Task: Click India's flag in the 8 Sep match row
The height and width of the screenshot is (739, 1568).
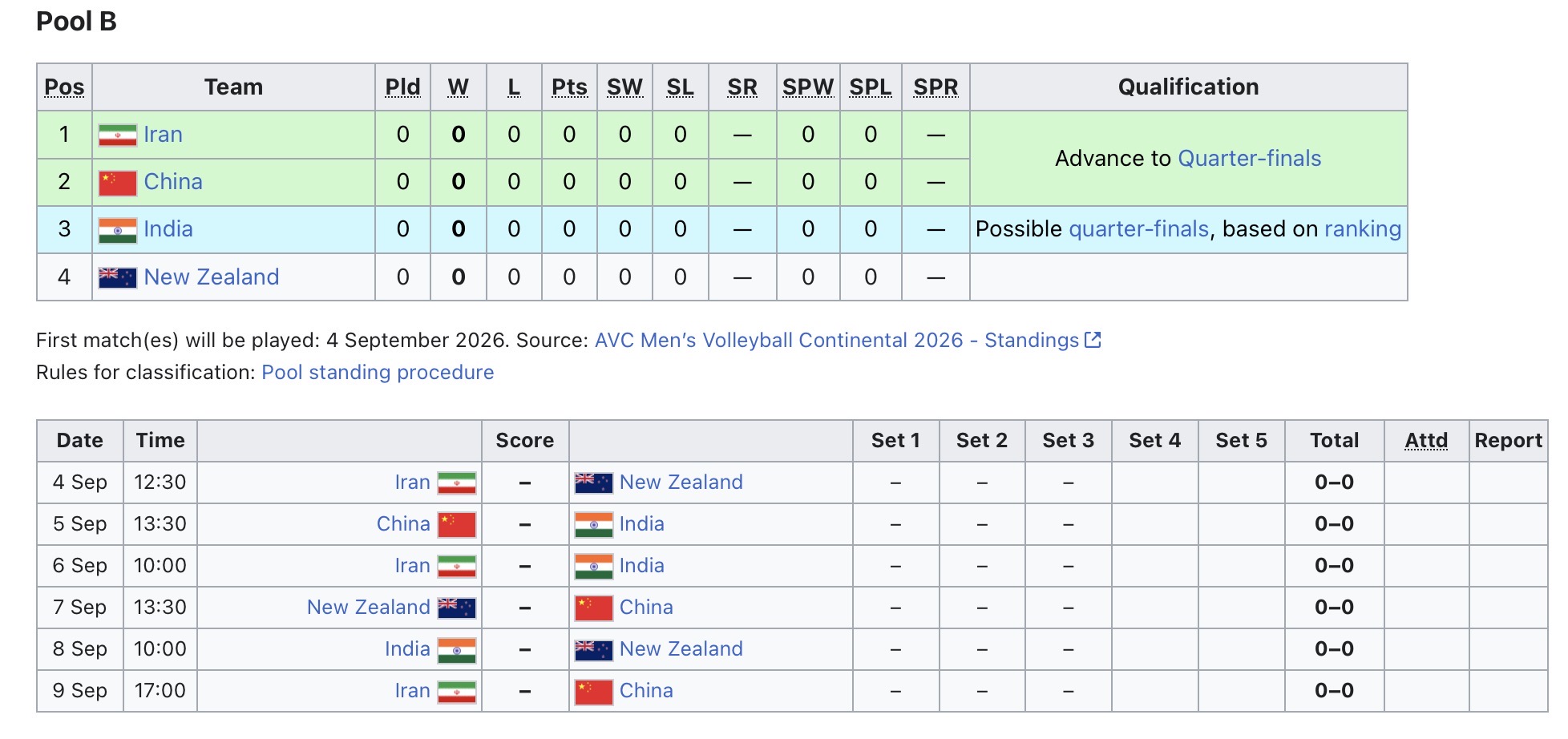Action: (x=457, y=649)
